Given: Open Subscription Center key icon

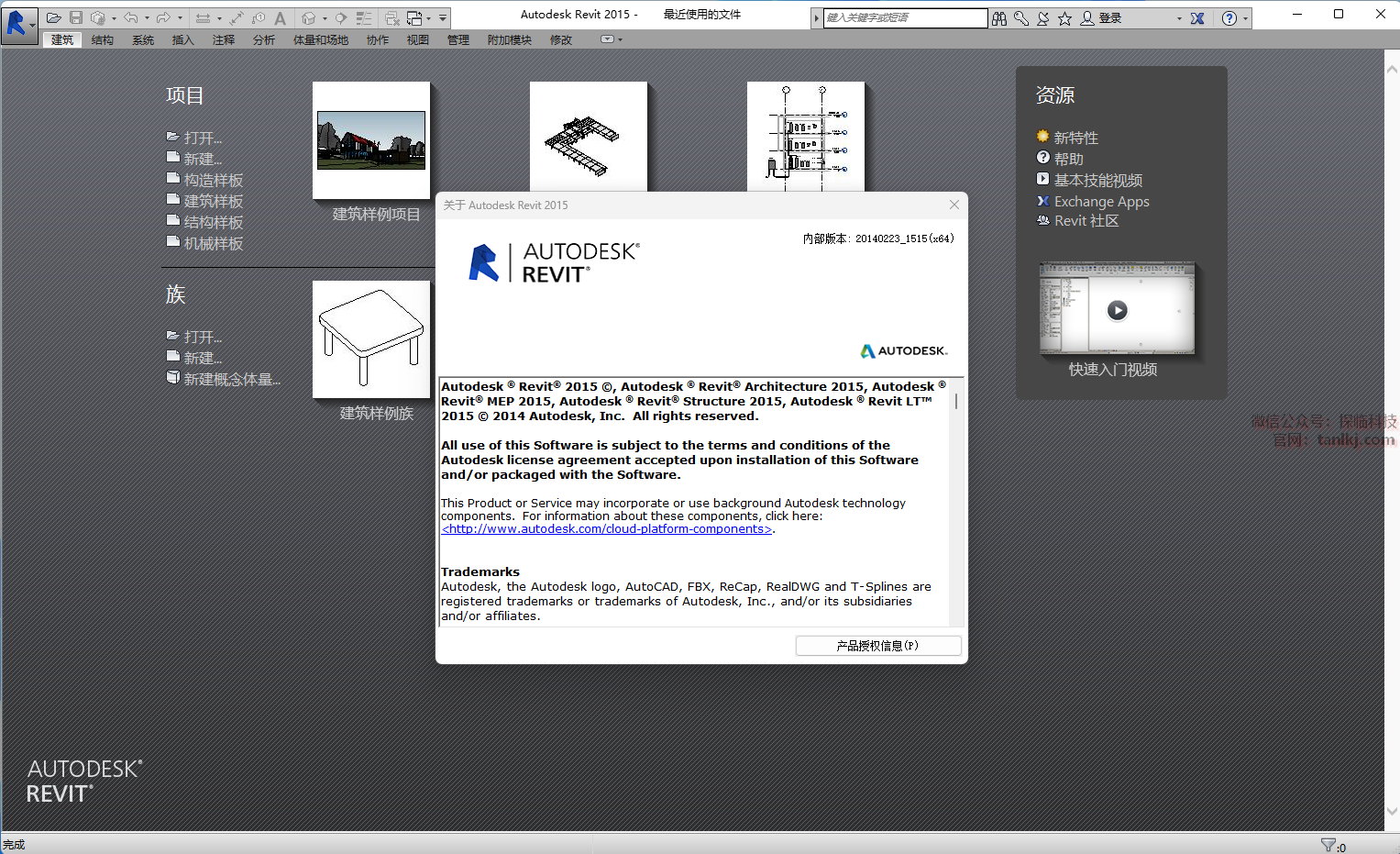Looking at the screenshot, I should coord(1021,18).
